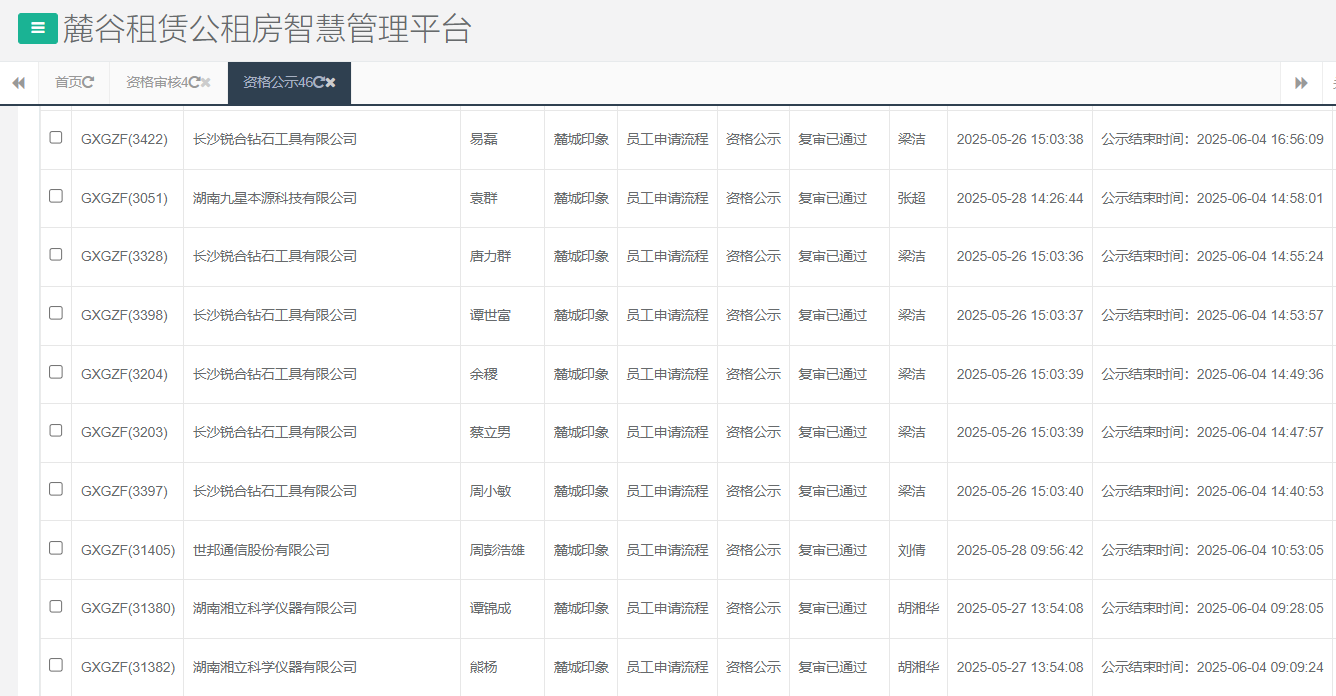
Task: Select the checkbox for GXGZF(3051) row
Action: [x=56, y=197]
